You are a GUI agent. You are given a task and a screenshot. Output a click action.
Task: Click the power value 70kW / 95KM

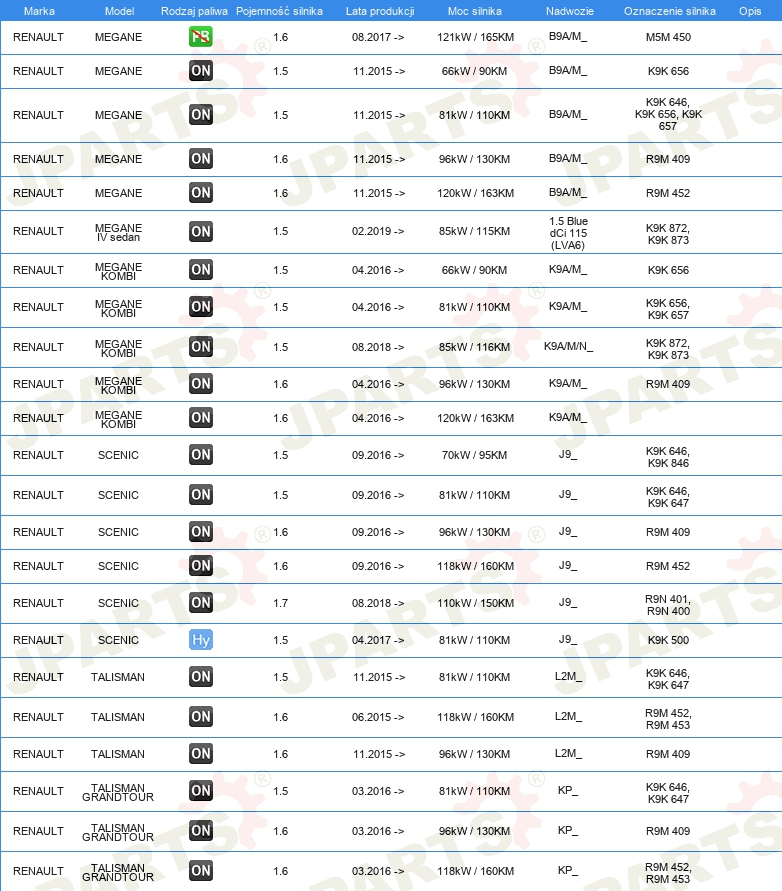(x=475, y=455)
